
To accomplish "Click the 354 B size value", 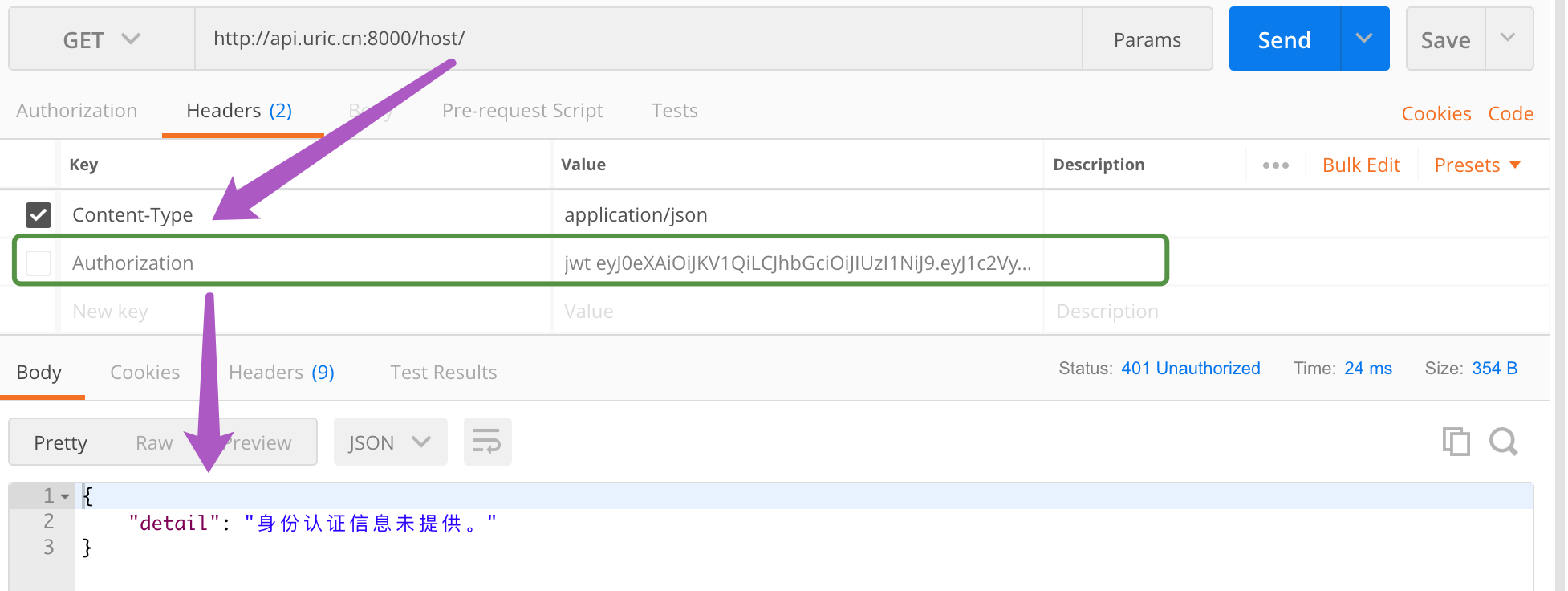I will point(1495,368).
